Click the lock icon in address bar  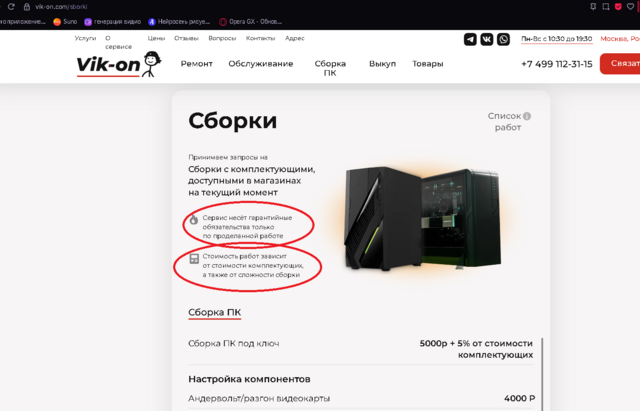27,7
